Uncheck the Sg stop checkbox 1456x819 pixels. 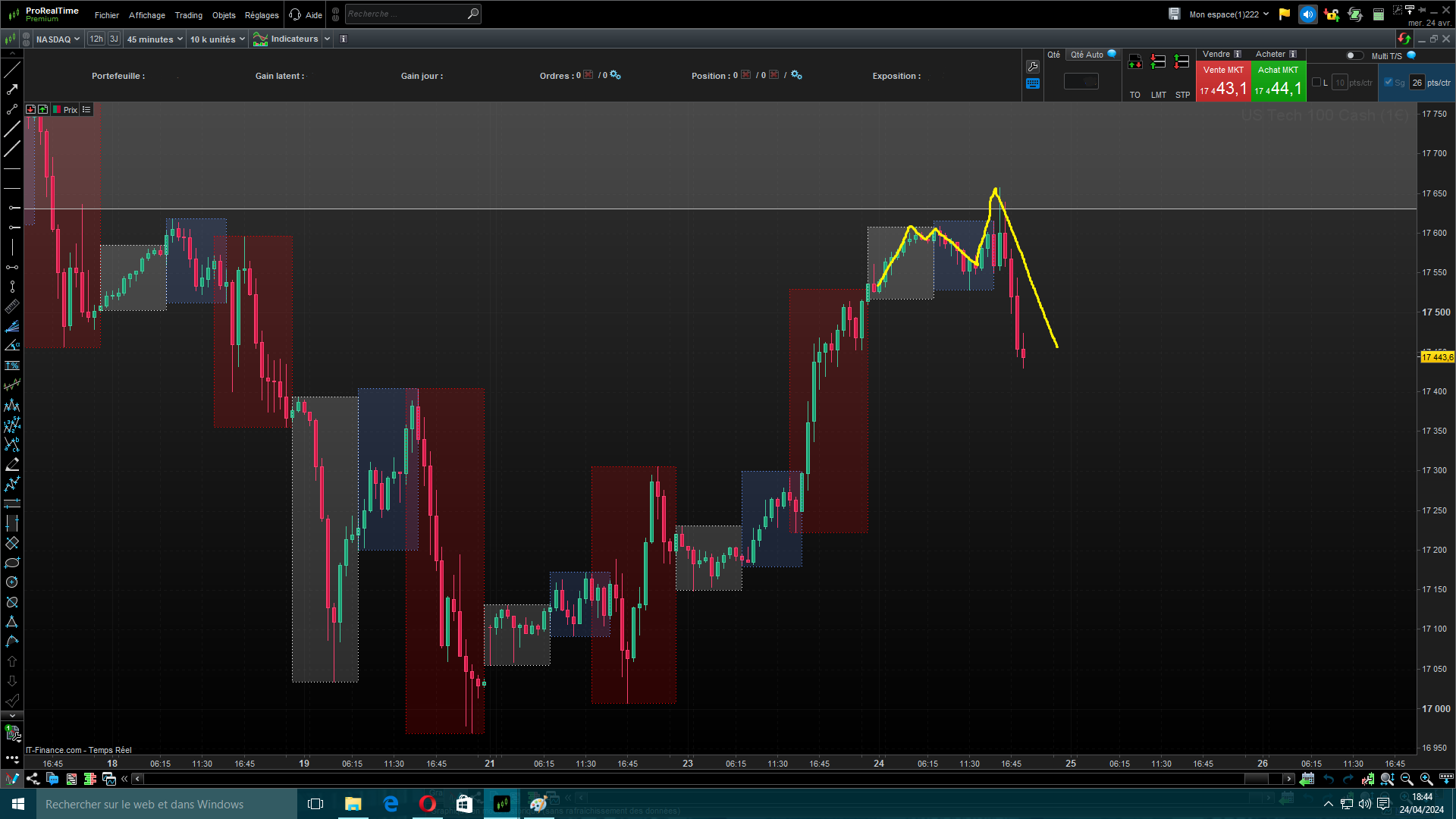(1389, 83)
